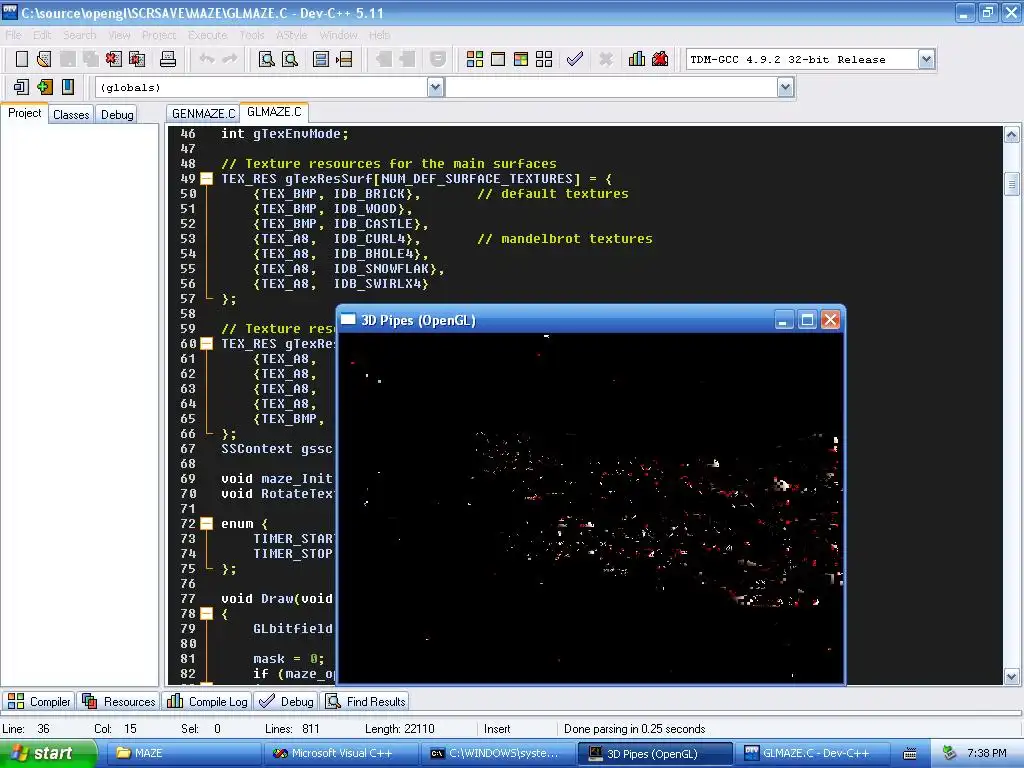Click the Debug checkmark toolbar icon

click(575, 59)
